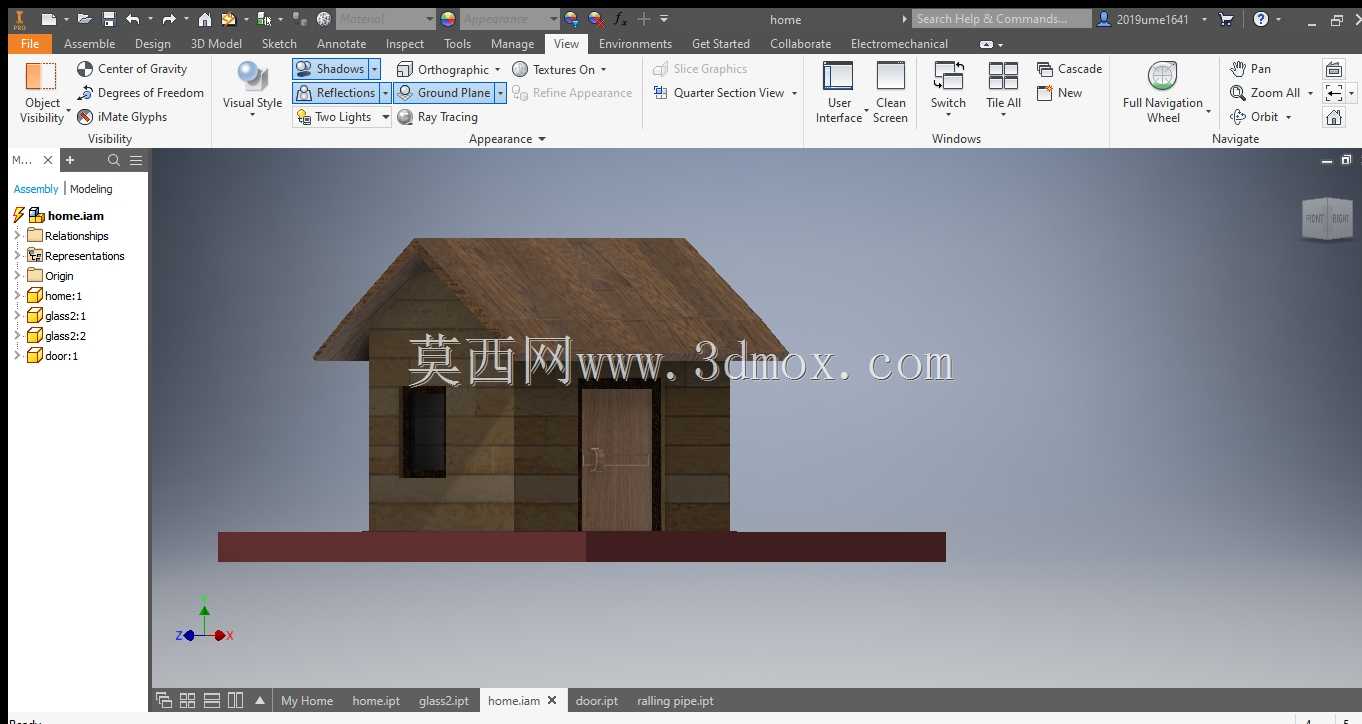Toggle Ground Plane display
This screenshot has height=724, width=1362.
click(x=443, y=93)
